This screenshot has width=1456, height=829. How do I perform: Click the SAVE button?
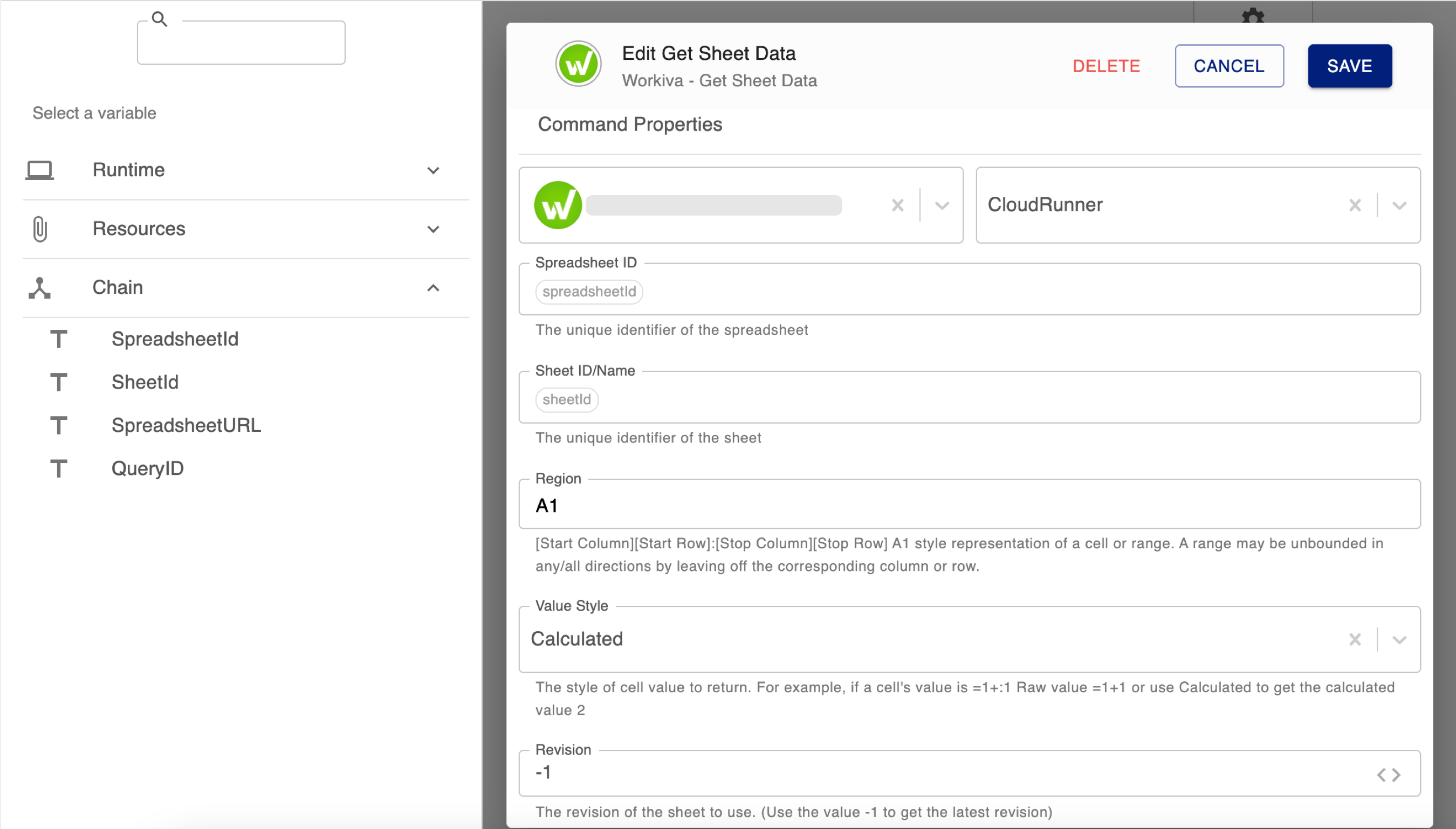tap(1349, 66)
